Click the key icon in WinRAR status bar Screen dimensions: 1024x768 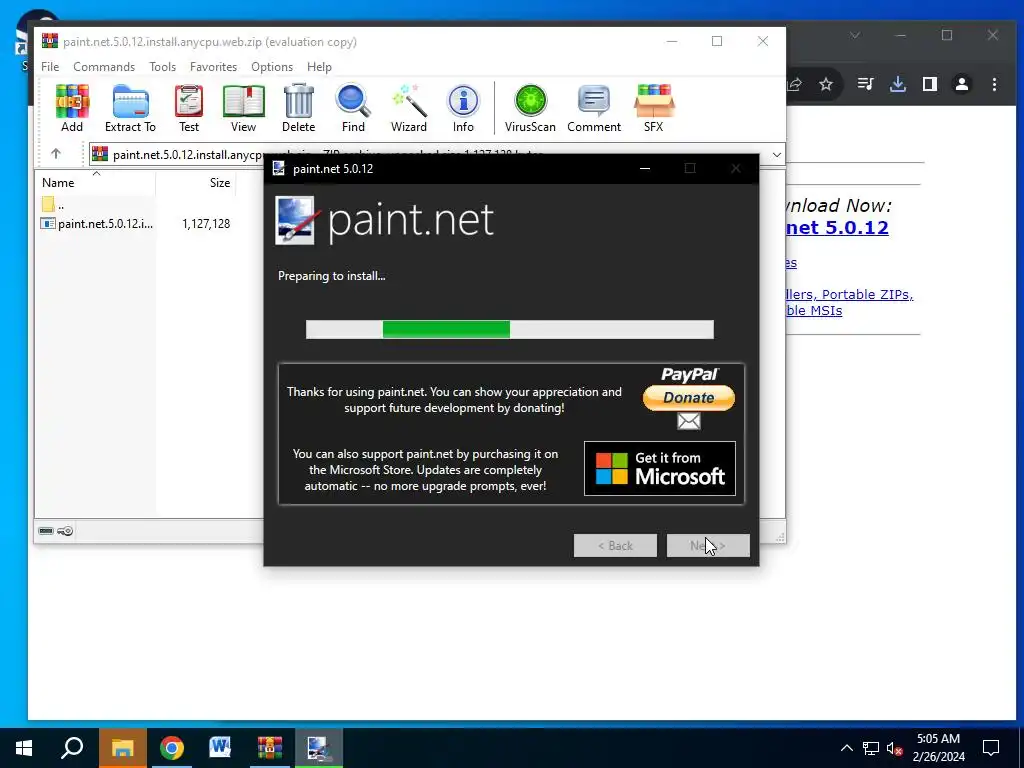[65, 531]
